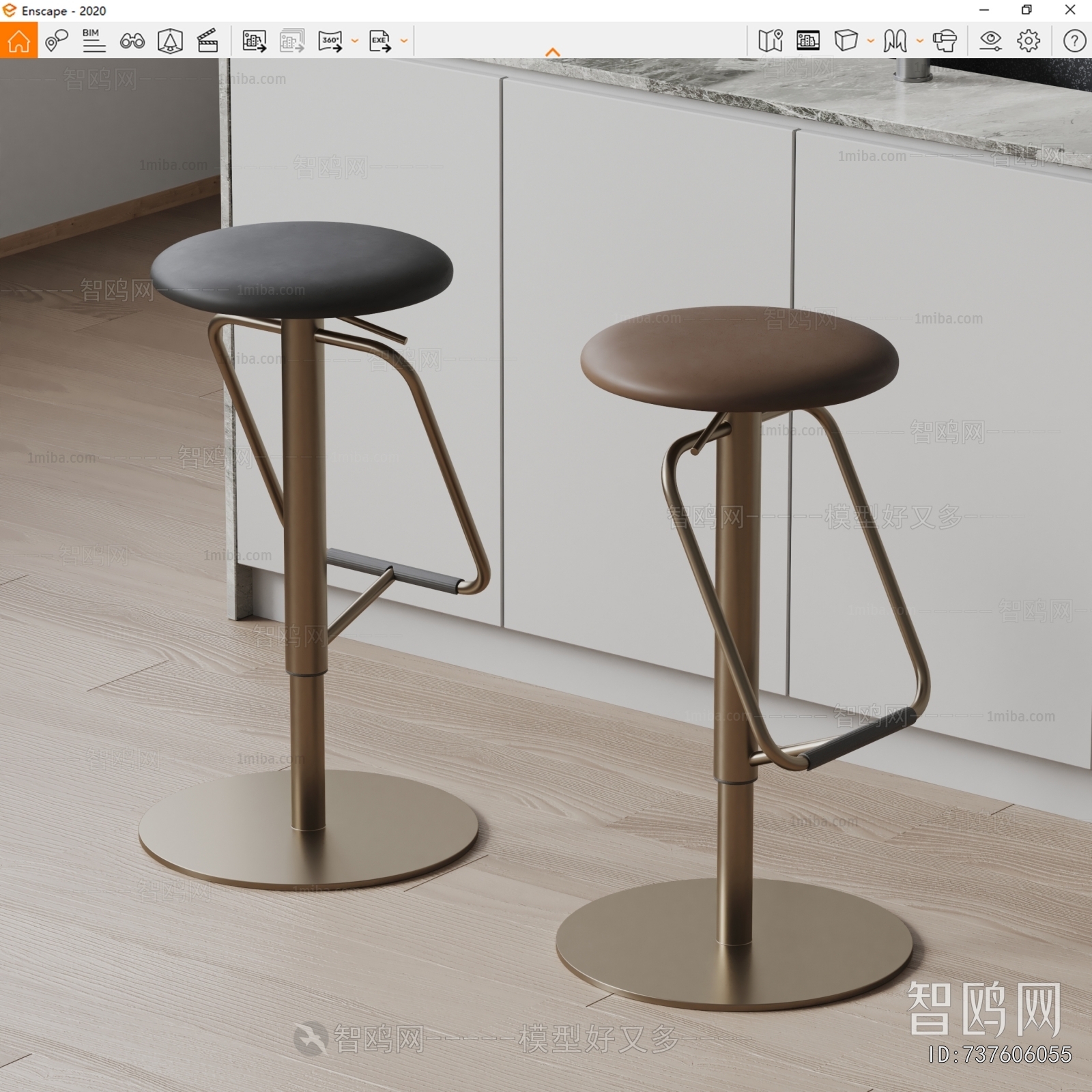Open the video editor clapperboard
The width and height of the screenshot is (1092, 1092).
(207, 41)
